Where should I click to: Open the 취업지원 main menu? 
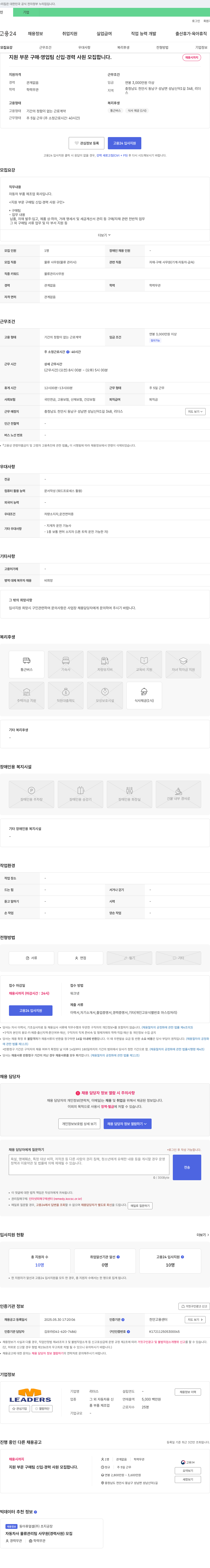pos(70,33)
